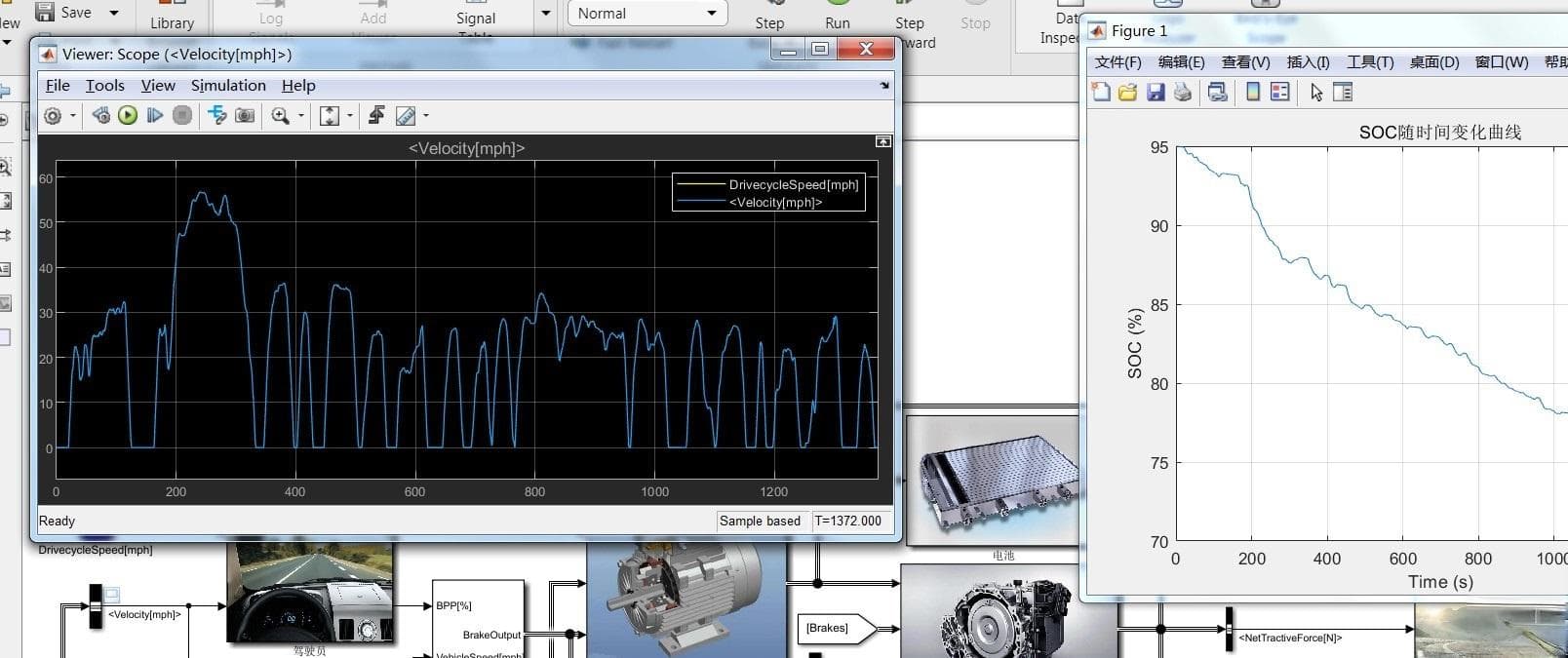Click dock arrow at Scope menu bar right
The image size is (1568, 658).
point(884,86)
